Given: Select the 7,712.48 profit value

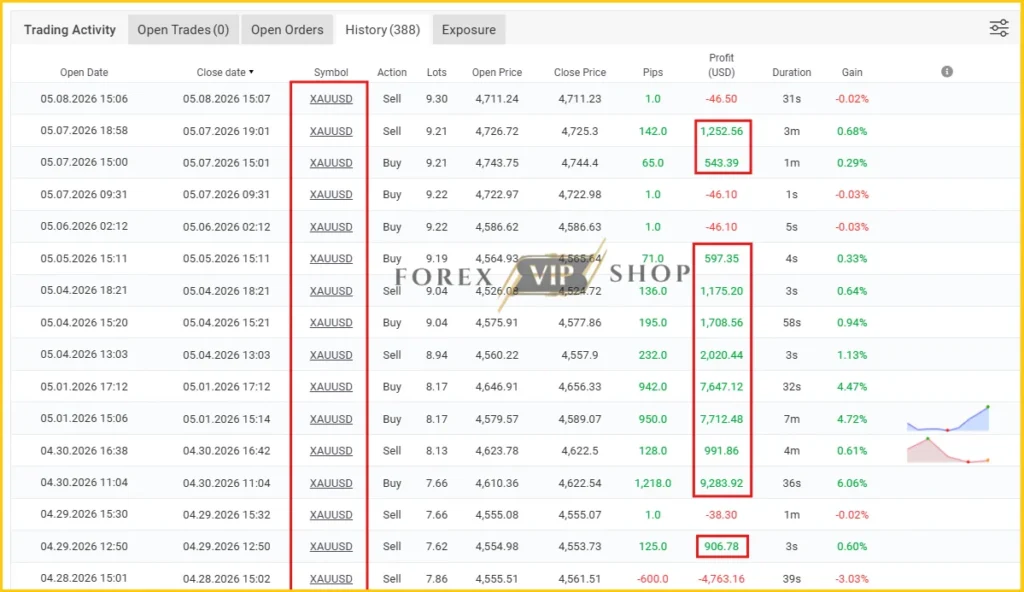Looking at the screenshot, I should (x=722, y=419).
